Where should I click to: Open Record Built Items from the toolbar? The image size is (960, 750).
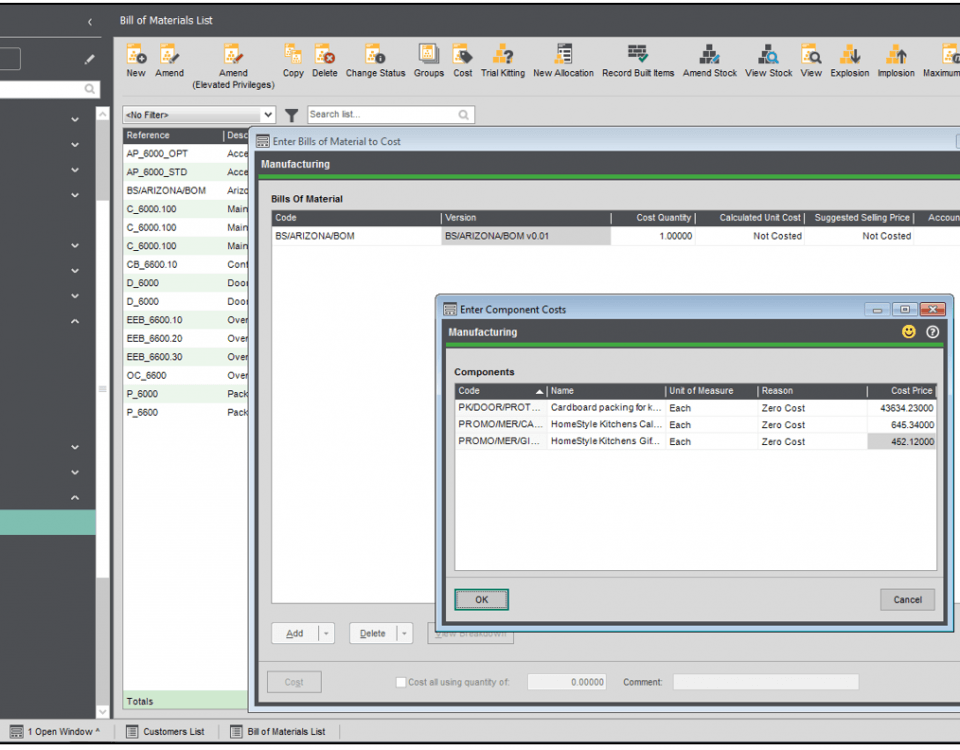[x=638, y=61]
